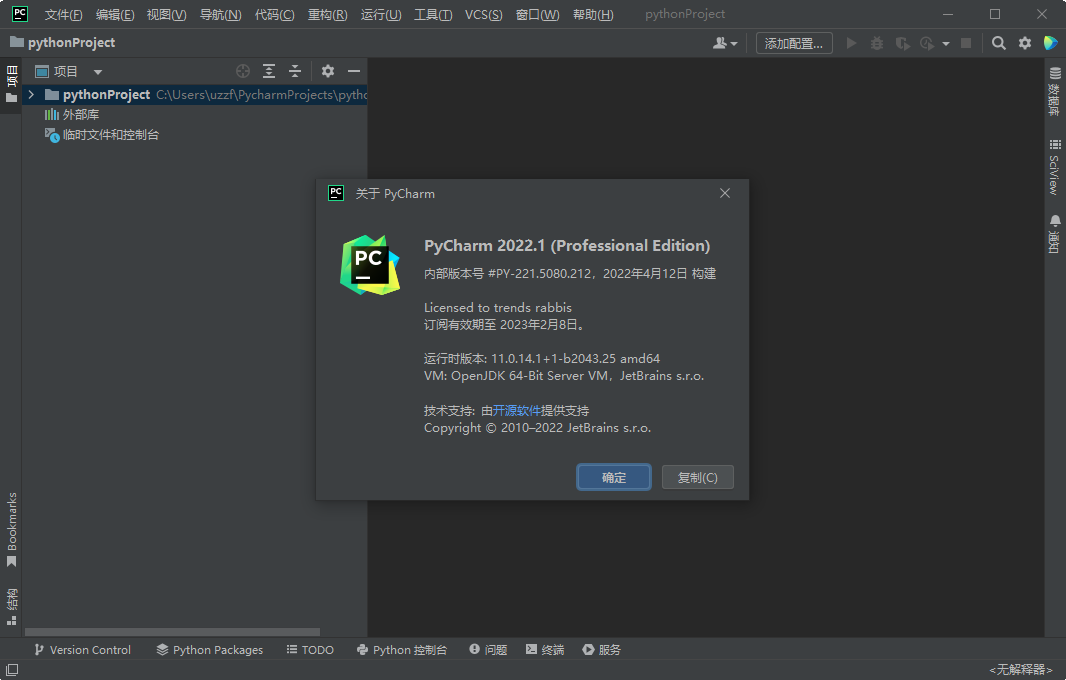The image size is (1066, 680).
Task: Open the run options dropdown arrow beside profile icon
Action: click(946, 44)
